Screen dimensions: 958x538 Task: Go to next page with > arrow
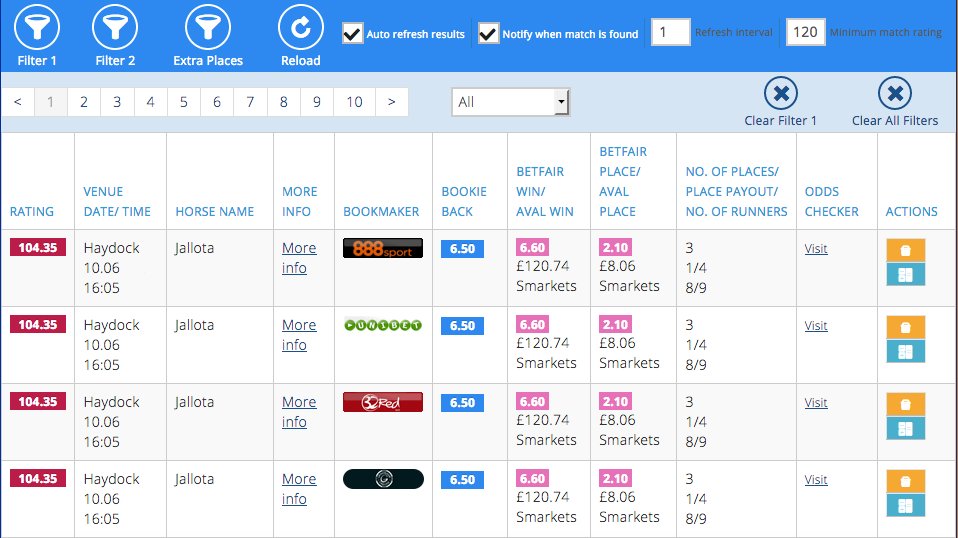391,102
